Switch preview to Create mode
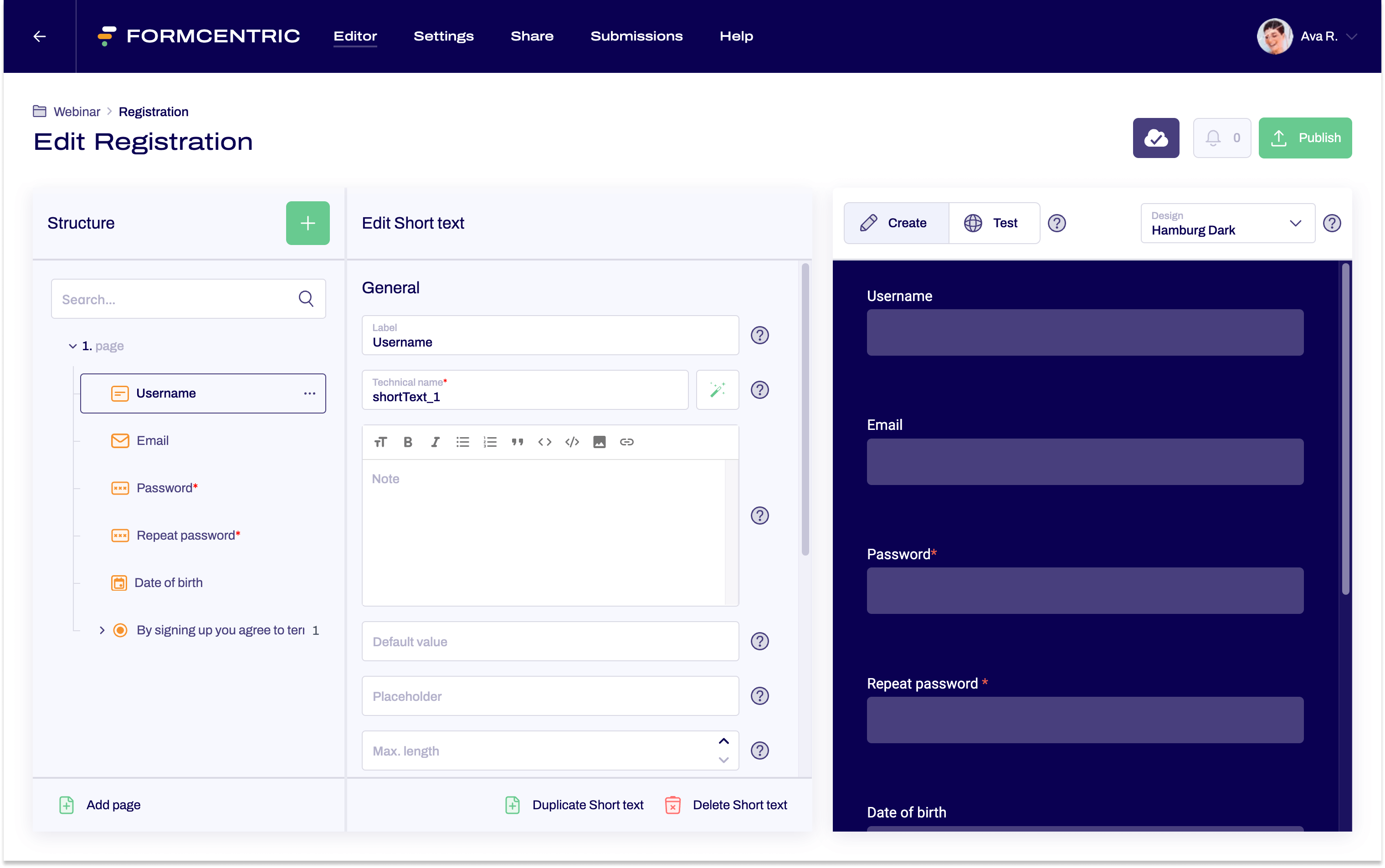The height and width of the screenshot is (868, 1385). pyautogui.click(x=896, y=223)
